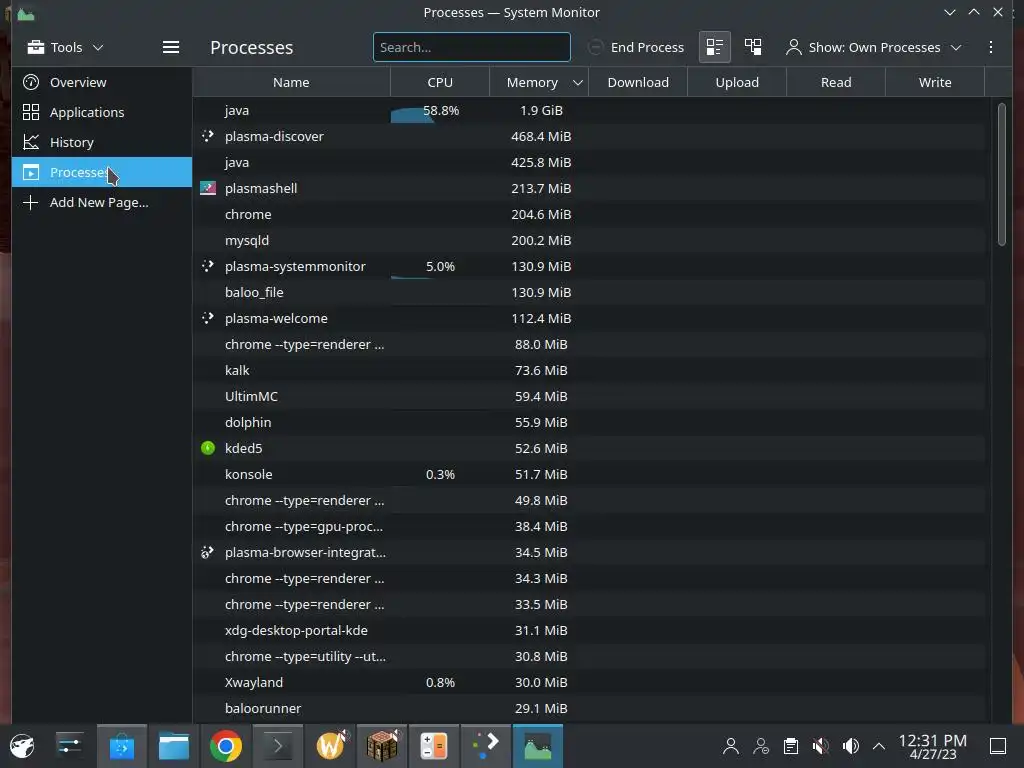
Task: Open Google Chrome from the taskbar
Action: pos(225,746)
